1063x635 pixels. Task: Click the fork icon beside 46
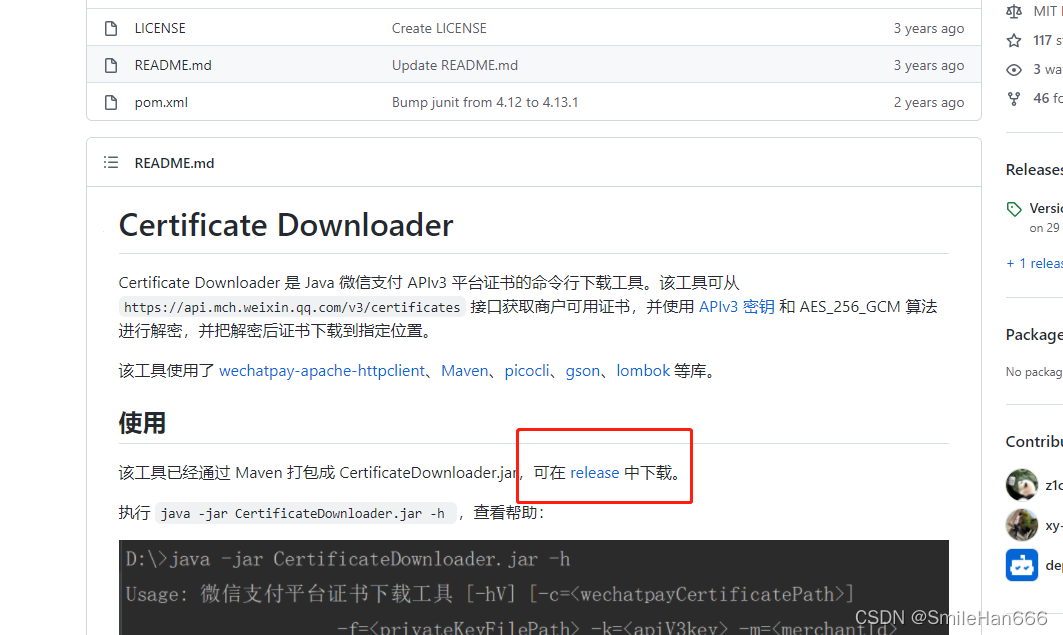tap(1014, 99)
